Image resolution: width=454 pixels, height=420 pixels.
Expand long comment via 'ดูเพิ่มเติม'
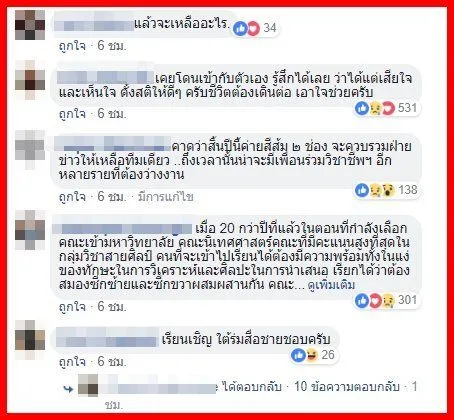pos(331,285)
